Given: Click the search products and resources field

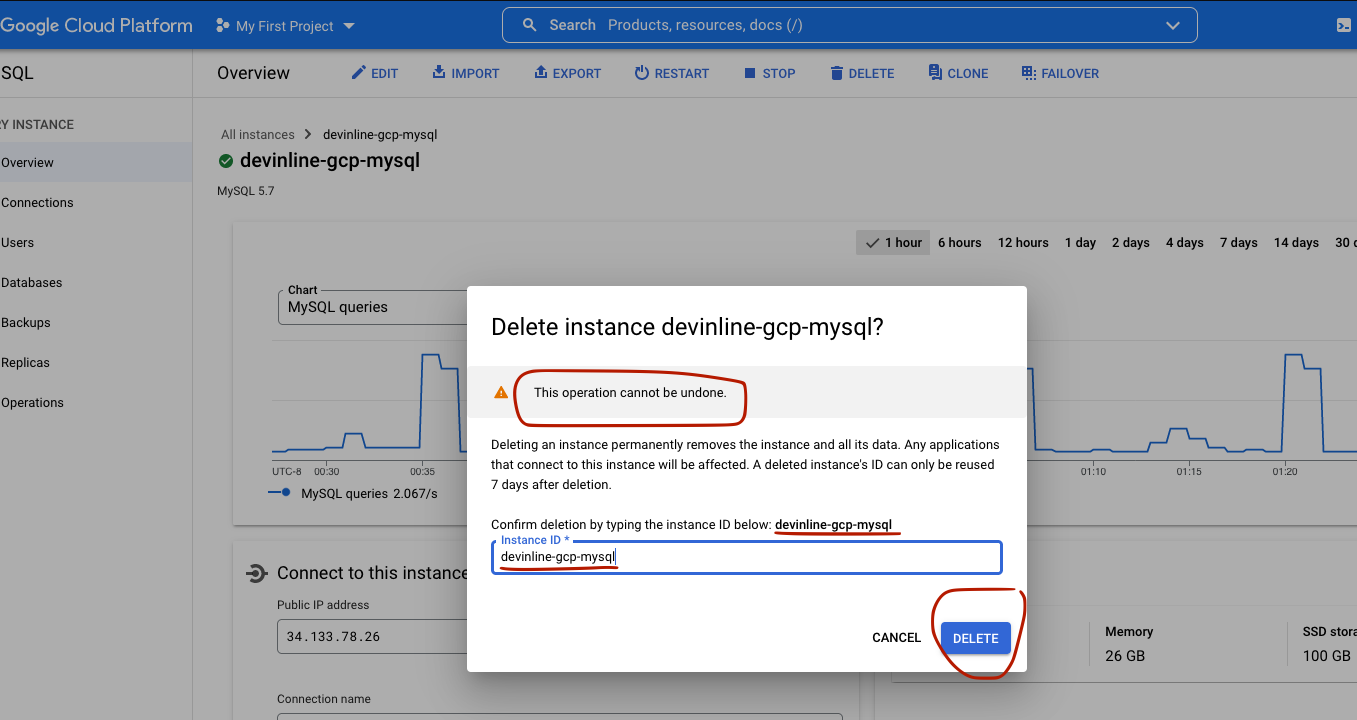Looking at the screenshot, I should [x=850, y=26].
